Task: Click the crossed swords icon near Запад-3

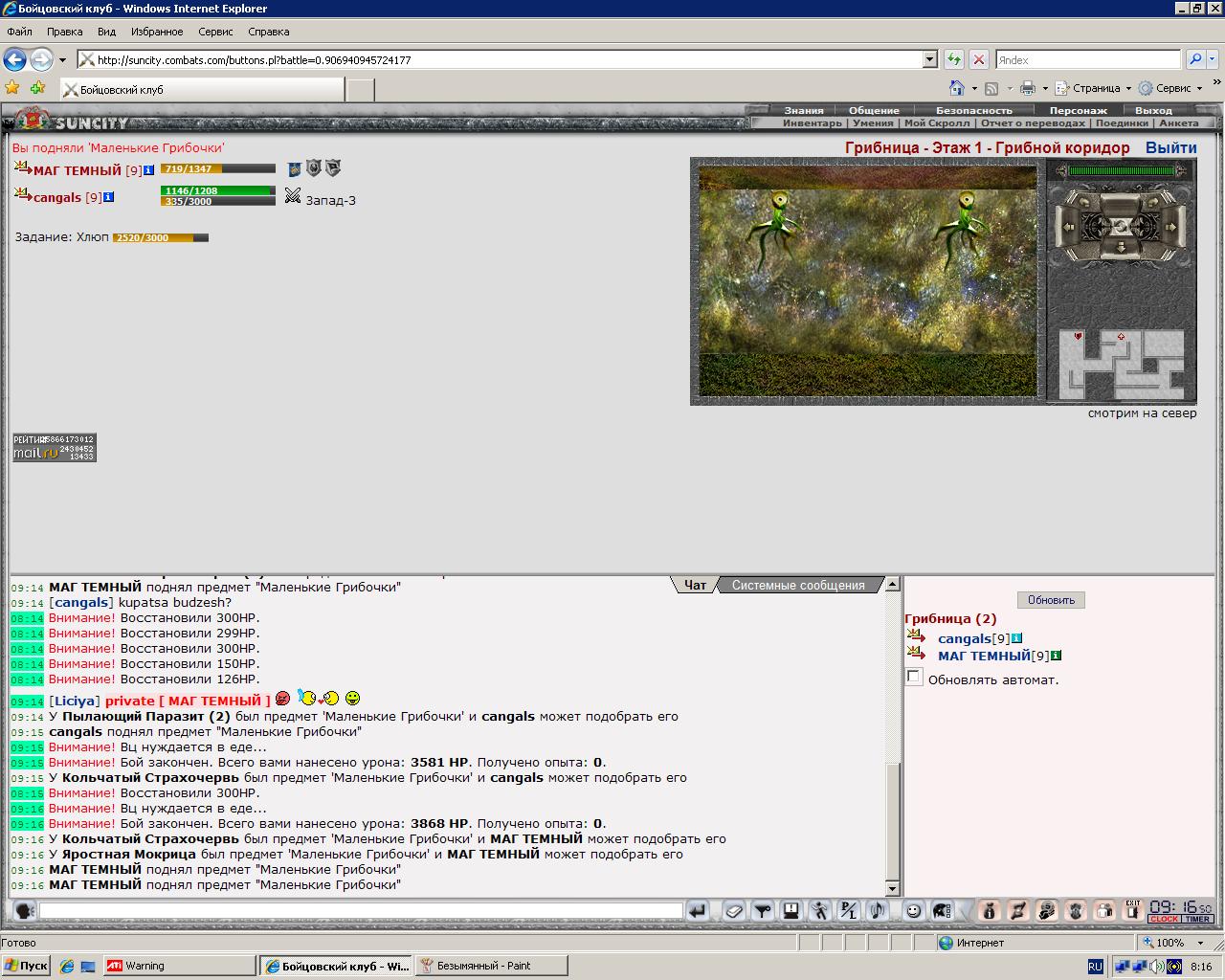Action: click(x=293, y=196)
